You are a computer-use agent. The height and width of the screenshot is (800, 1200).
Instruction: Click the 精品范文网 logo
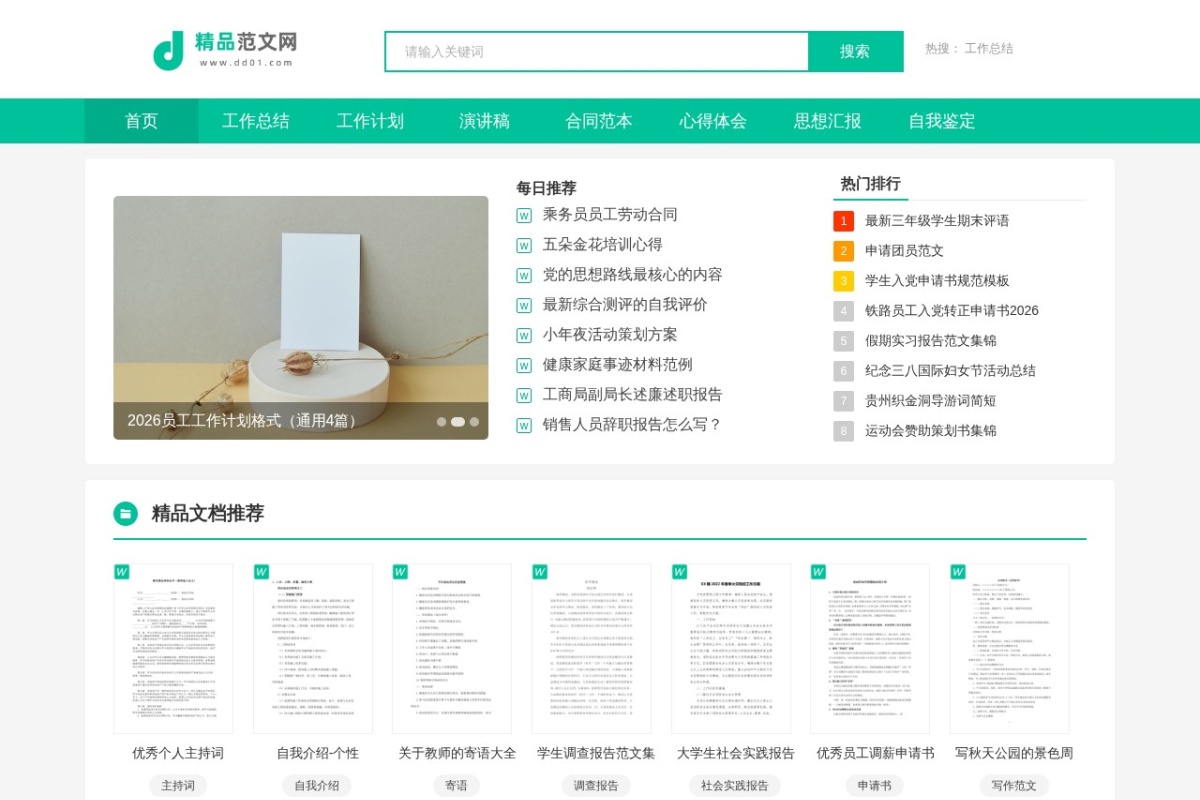(x=225, y=50)
